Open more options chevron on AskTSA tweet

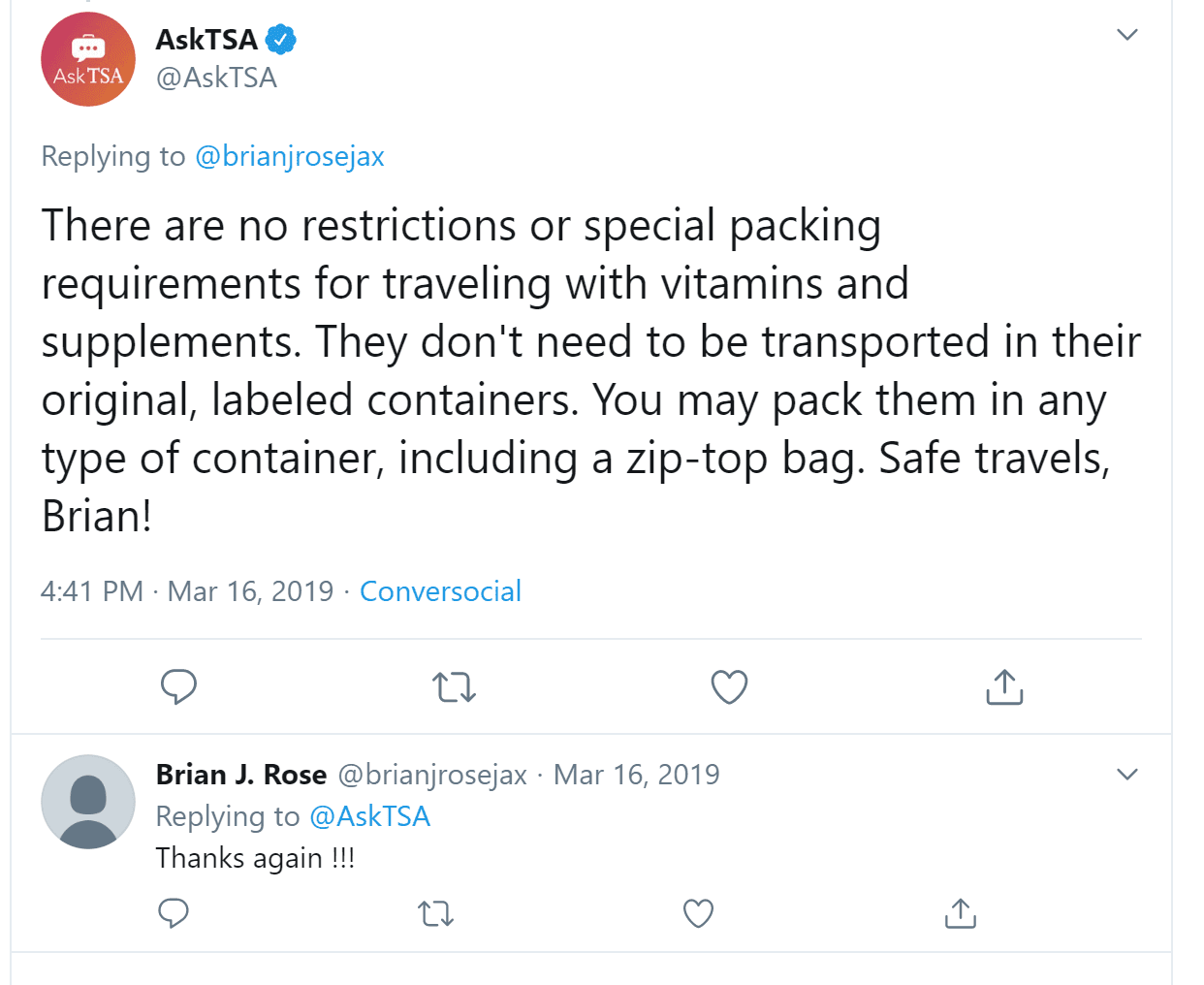[1126, 35]
